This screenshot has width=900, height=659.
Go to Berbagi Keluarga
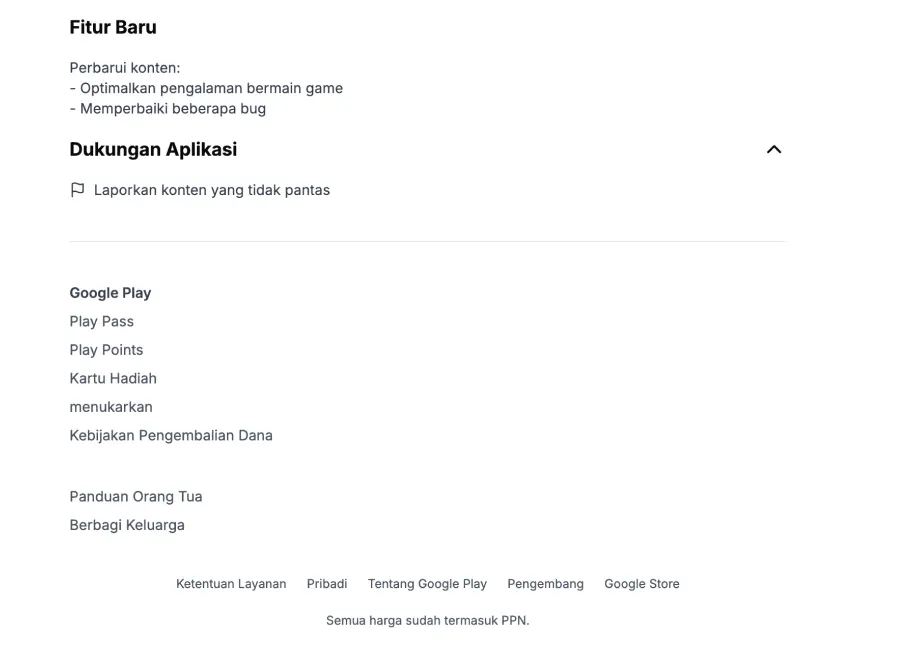point(127,525)
